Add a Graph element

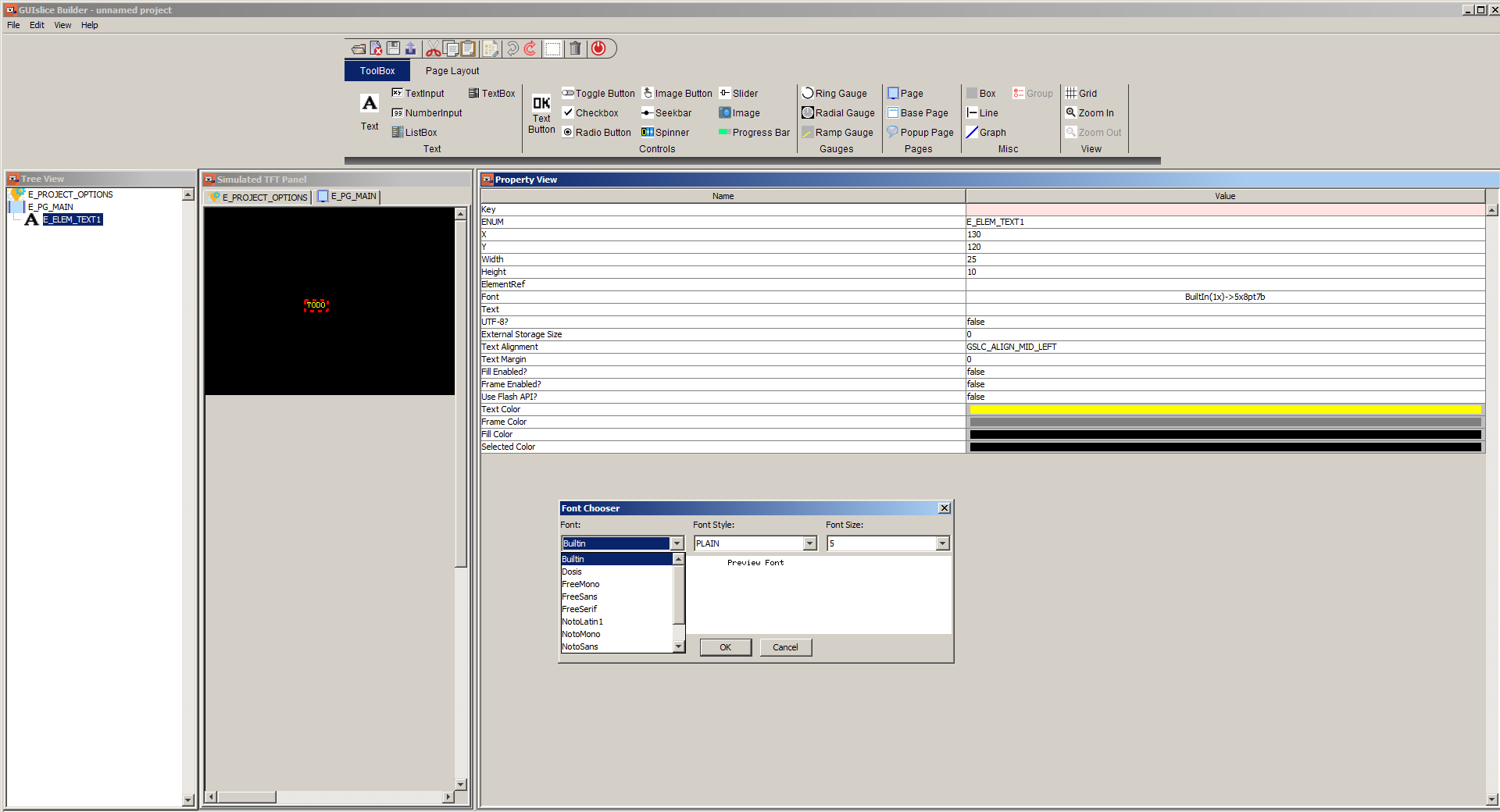(x=986, y=132)
